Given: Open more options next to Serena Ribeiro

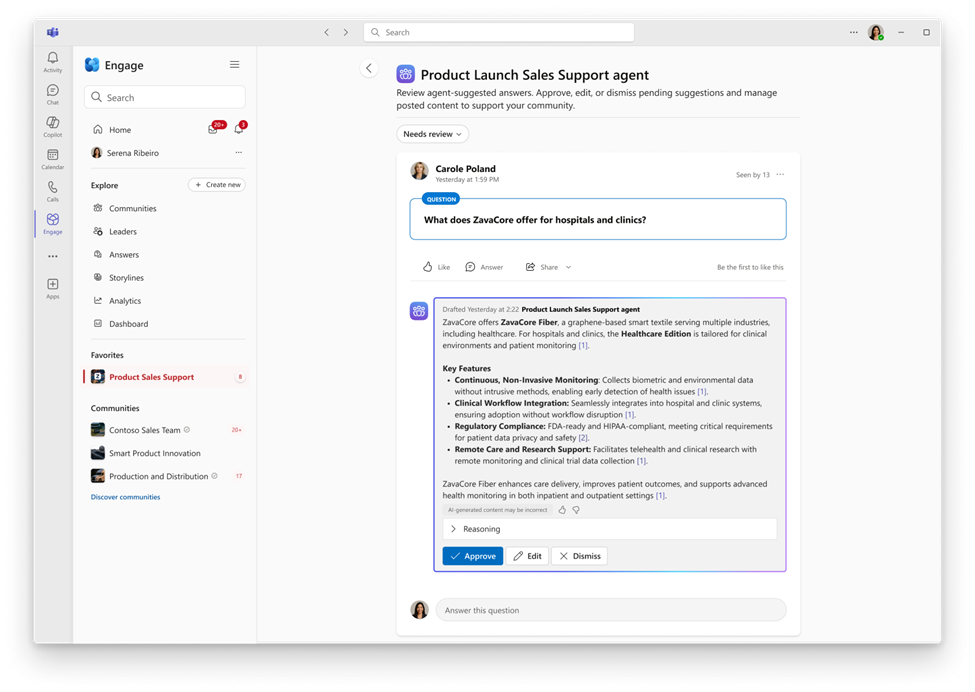Looking at the screenshot, I should 238,152.
